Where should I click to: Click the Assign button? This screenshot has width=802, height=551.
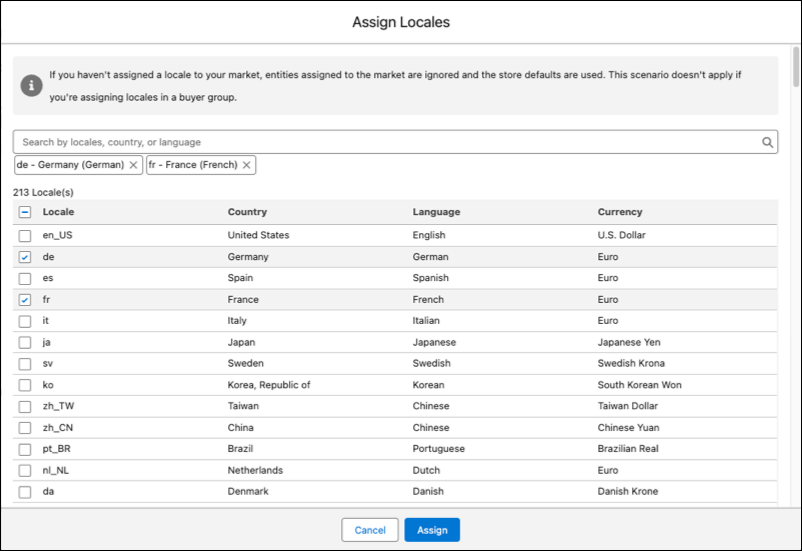pos(432,530)
